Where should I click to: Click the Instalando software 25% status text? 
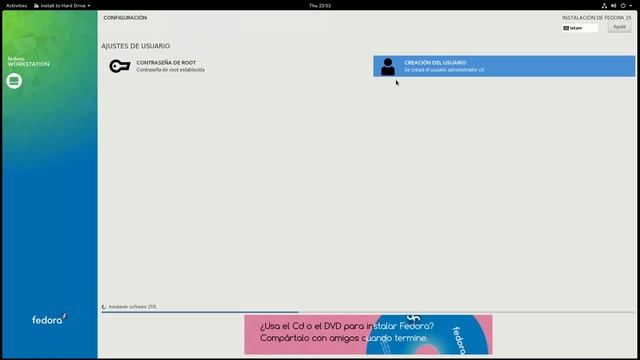(132, 307)
